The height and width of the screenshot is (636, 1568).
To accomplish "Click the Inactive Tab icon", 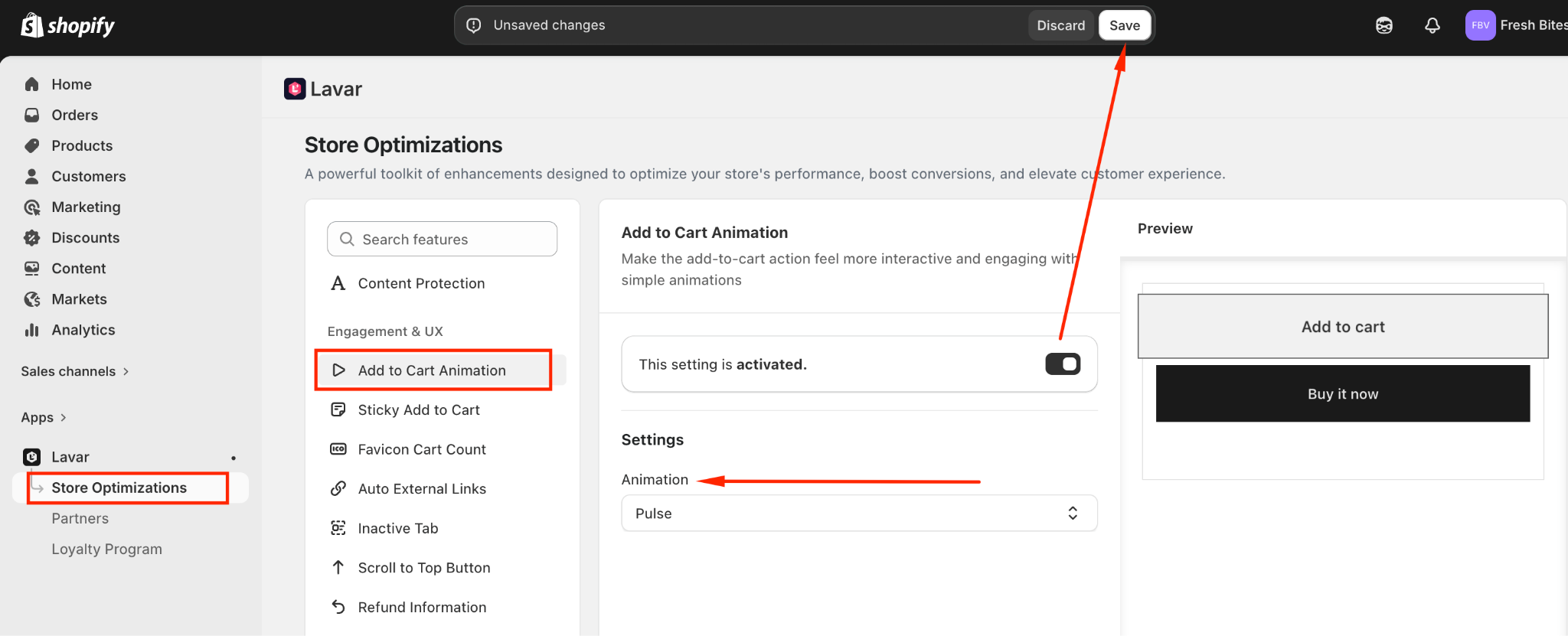I will (338, 528).
